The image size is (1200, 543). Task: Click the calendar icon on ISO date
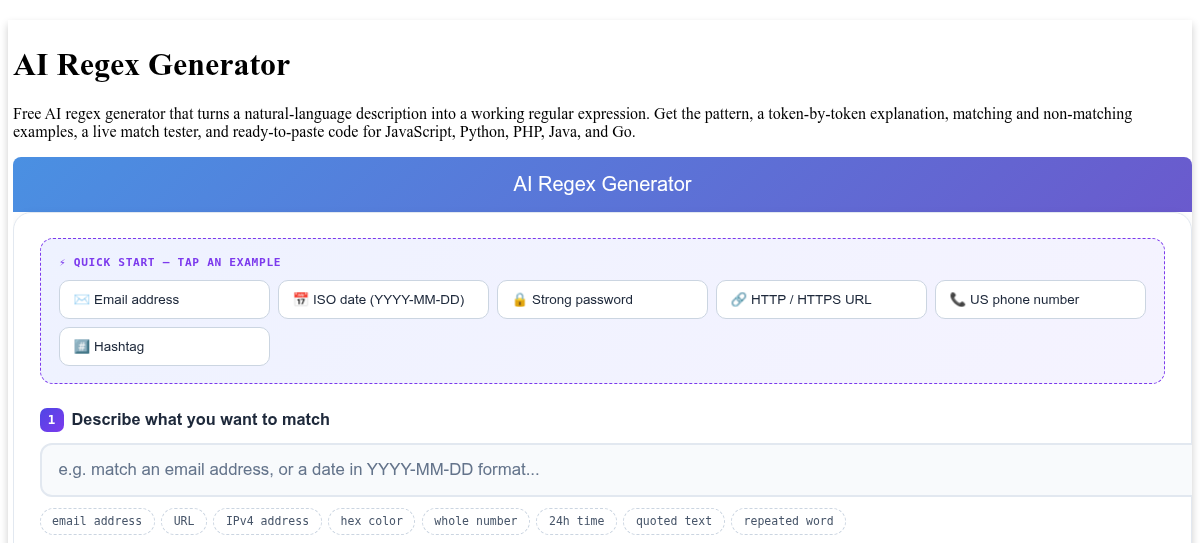(x=301, y=299)
